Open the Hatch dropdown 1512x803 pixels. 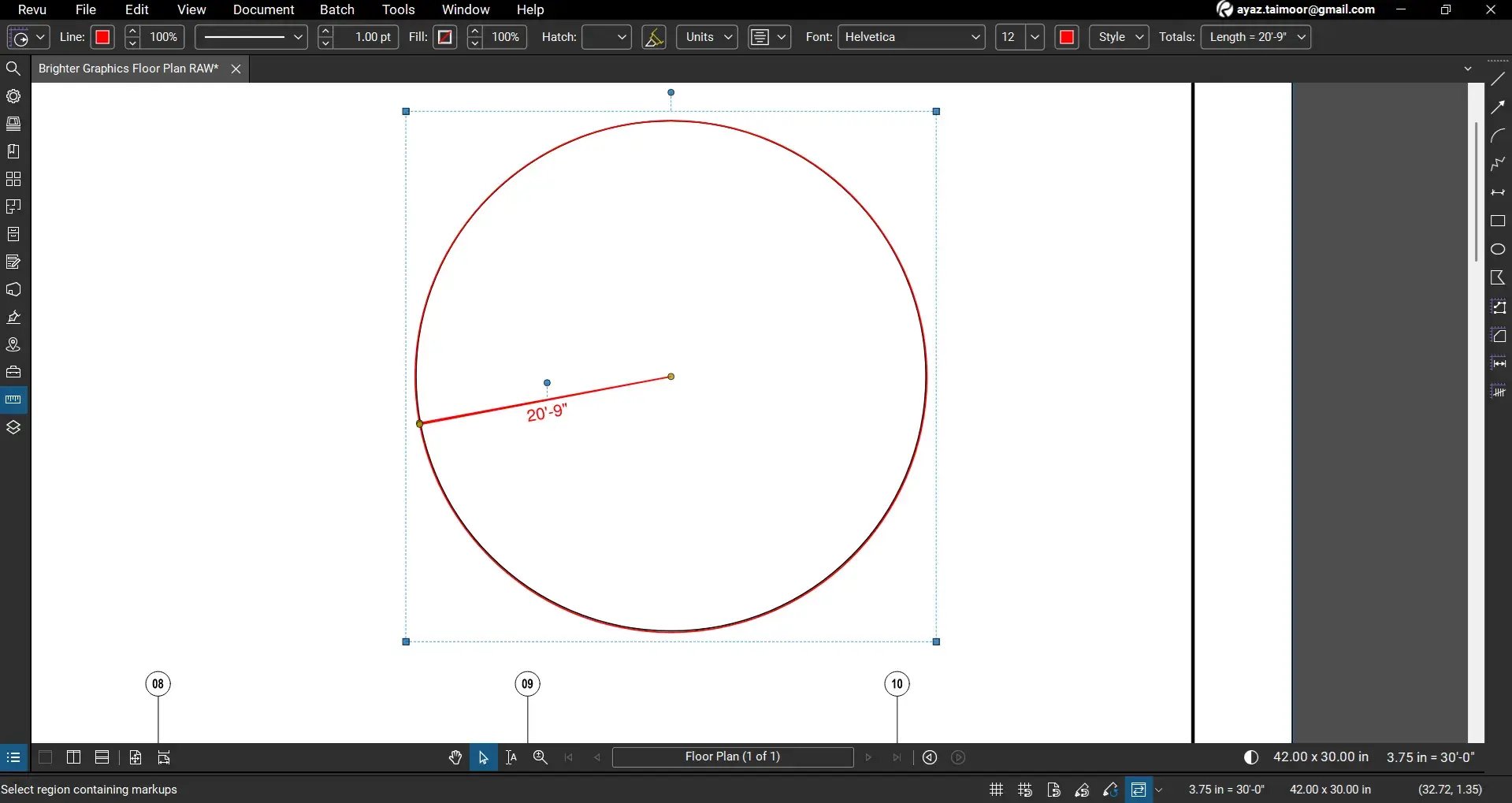coord(607,37)
